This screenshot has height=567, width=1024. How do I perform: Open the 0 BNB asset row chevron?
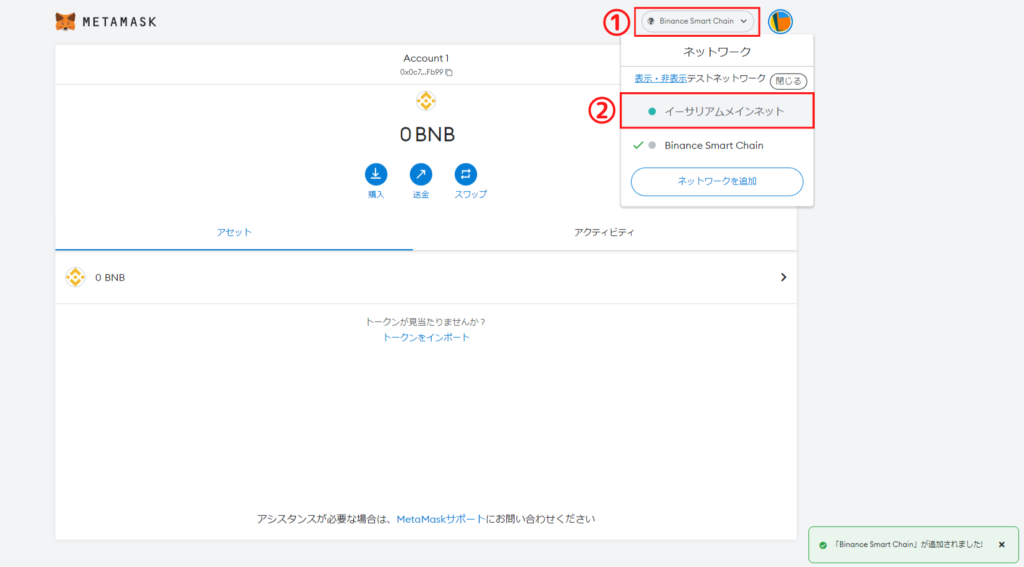click(x=784, y=277)
